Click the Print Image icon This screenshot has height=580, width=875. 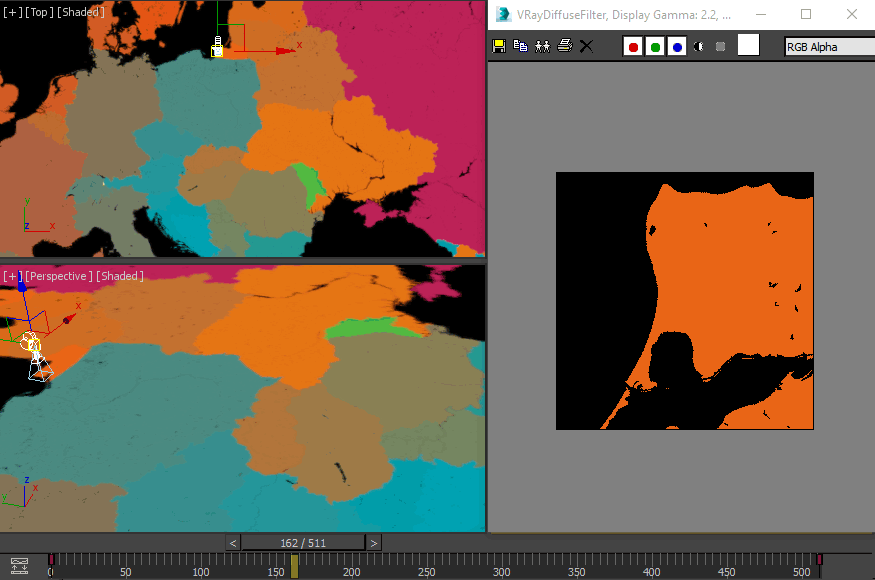coord(564,46)
